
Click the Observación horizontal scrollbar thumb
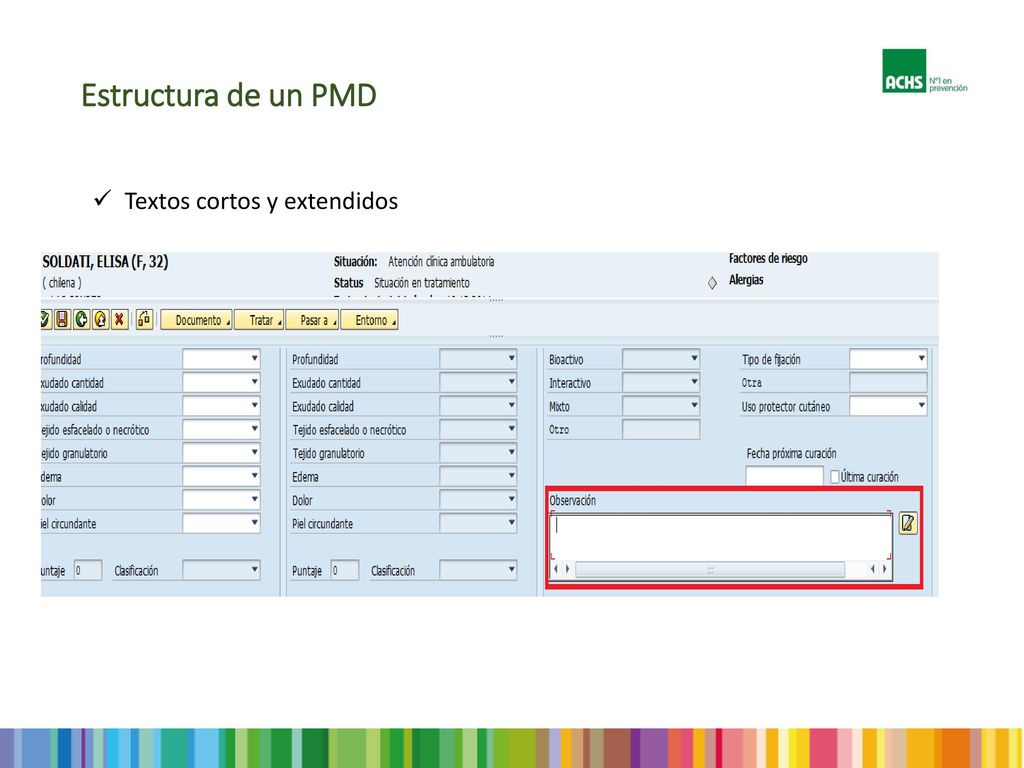click(710, 569)
